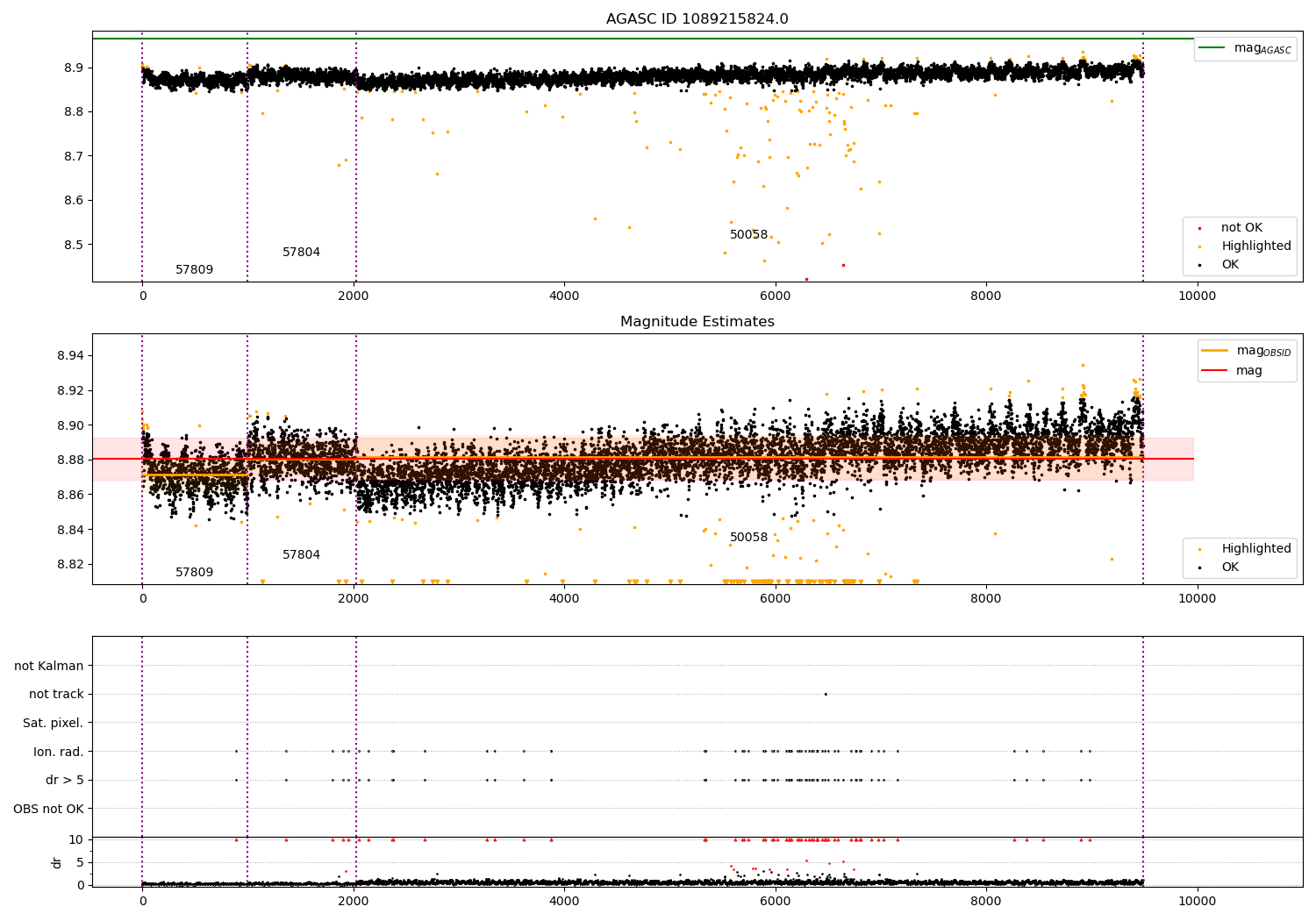Click obsid label 57809 in the top plot

tap(194, 270)
